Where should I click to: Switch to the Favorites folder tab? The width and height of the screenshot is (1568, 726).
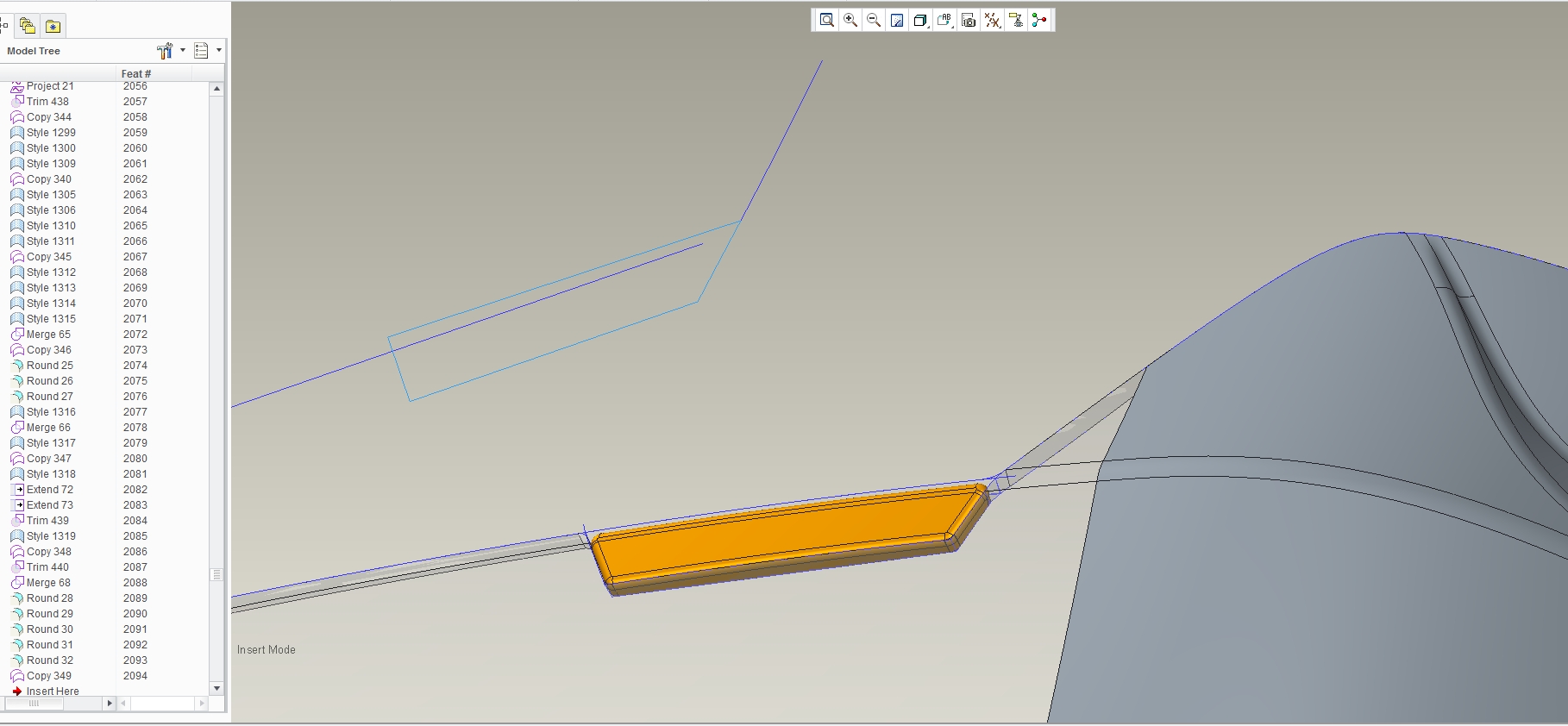53,26
